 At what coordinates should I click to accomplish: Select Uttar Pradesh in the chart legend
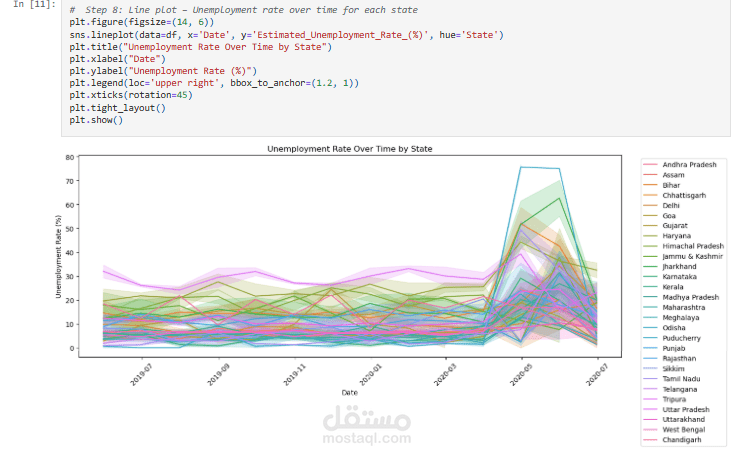[x=686, y=410]
